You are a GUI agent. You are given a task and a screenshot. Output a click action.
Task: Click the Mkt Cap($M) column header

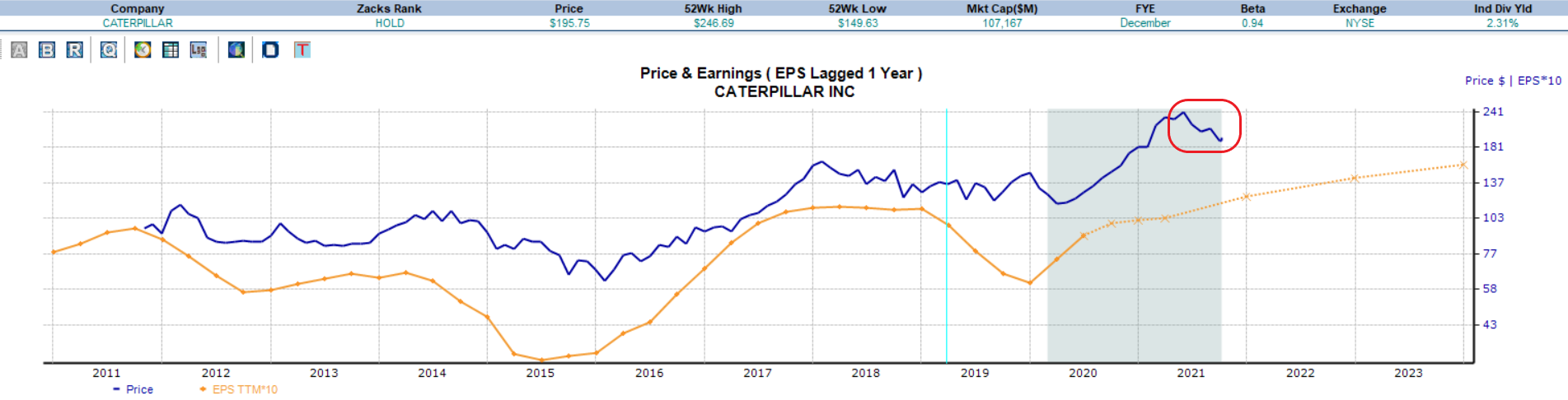[1002, 8]
